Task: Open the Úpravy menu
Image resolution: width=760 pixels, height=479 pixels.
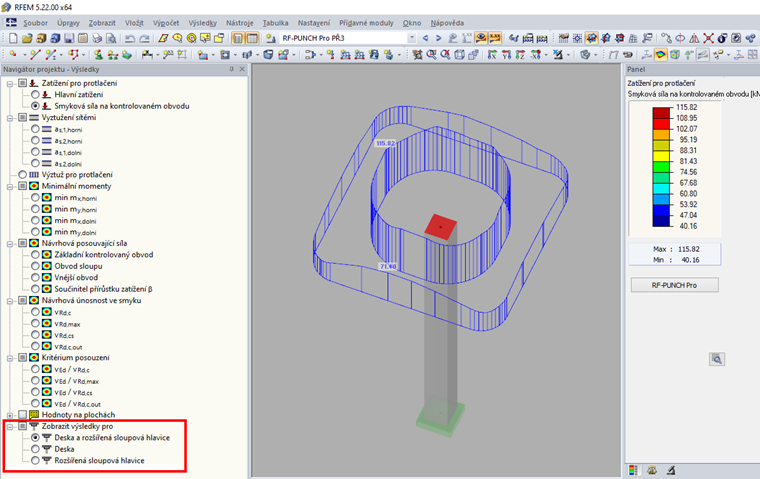Action: click(68, 23)
